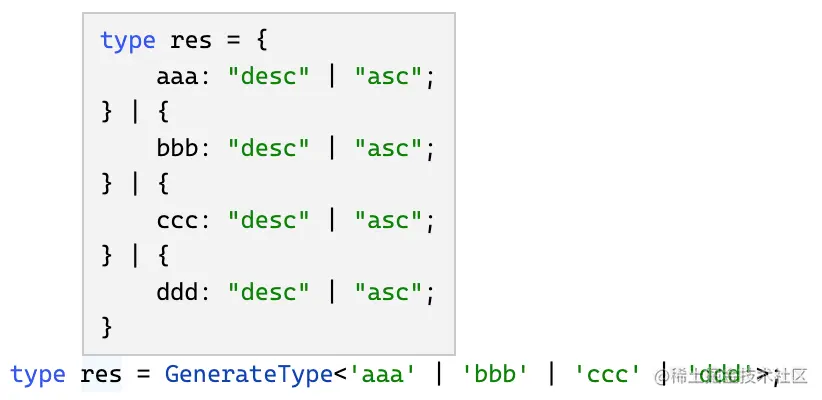822x400 pixels.
Task: Click the res name inside the hover tooltip
Action: click(191, 41)
